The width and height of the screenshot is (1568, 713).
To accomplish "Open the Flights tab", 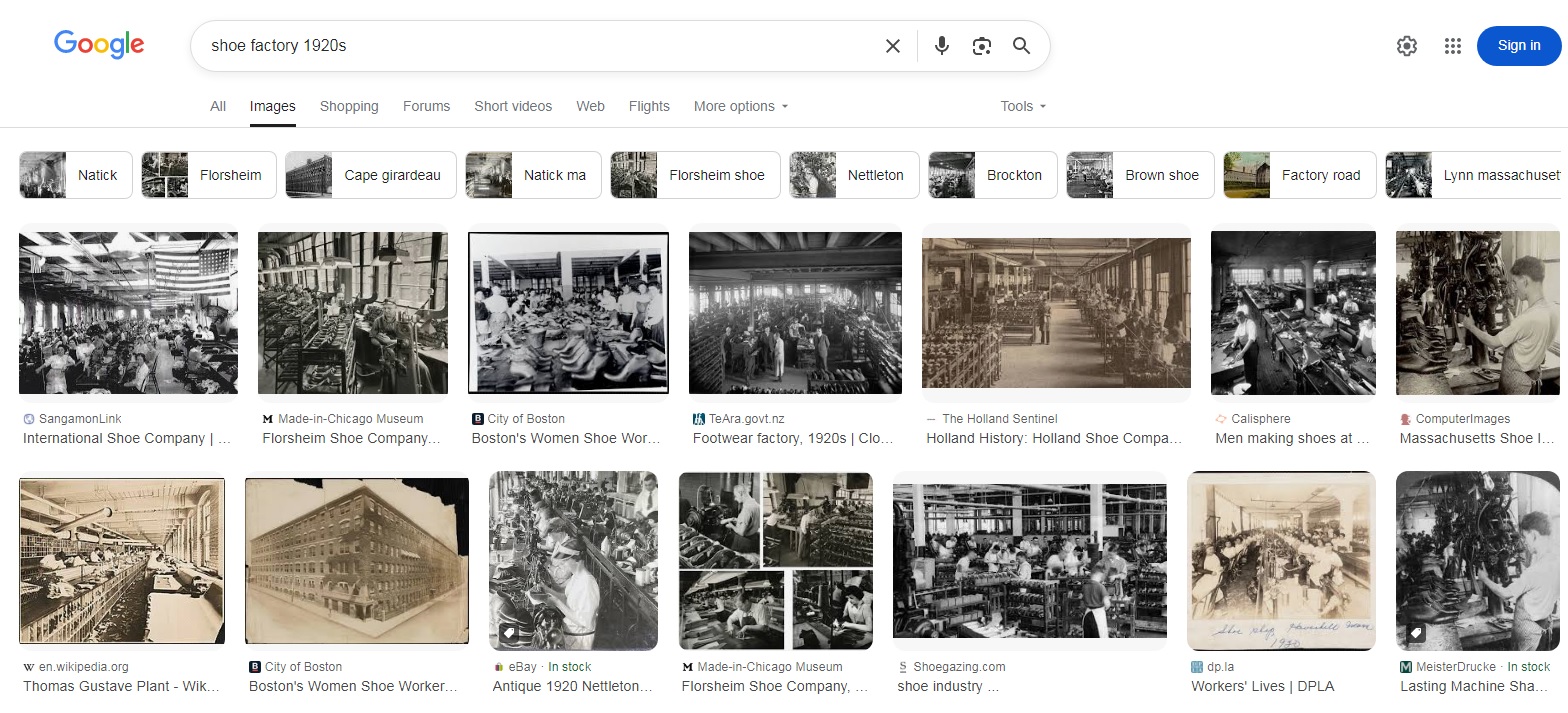I will [649, 106].
